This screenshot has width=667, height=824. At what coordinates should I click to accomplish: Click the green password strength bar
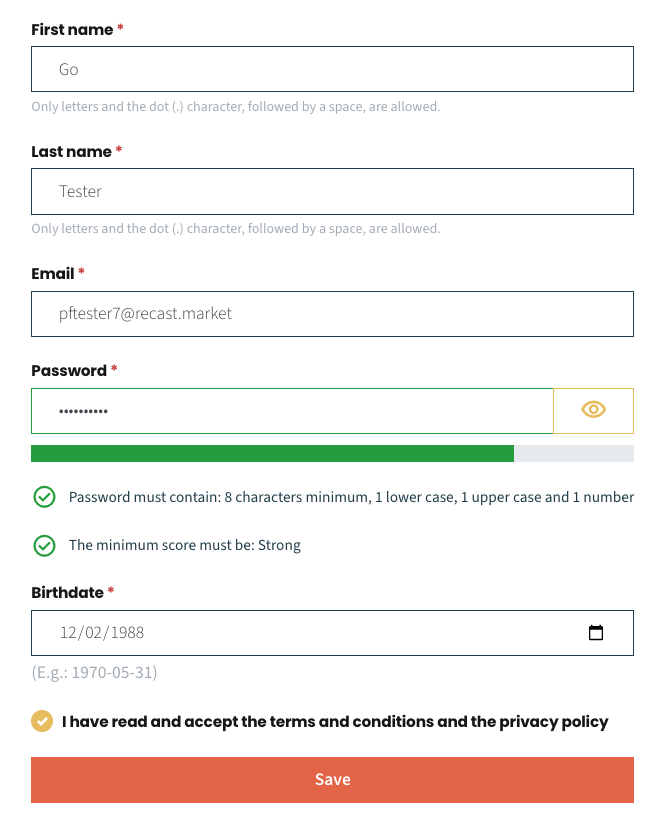[x=272, y=454]
